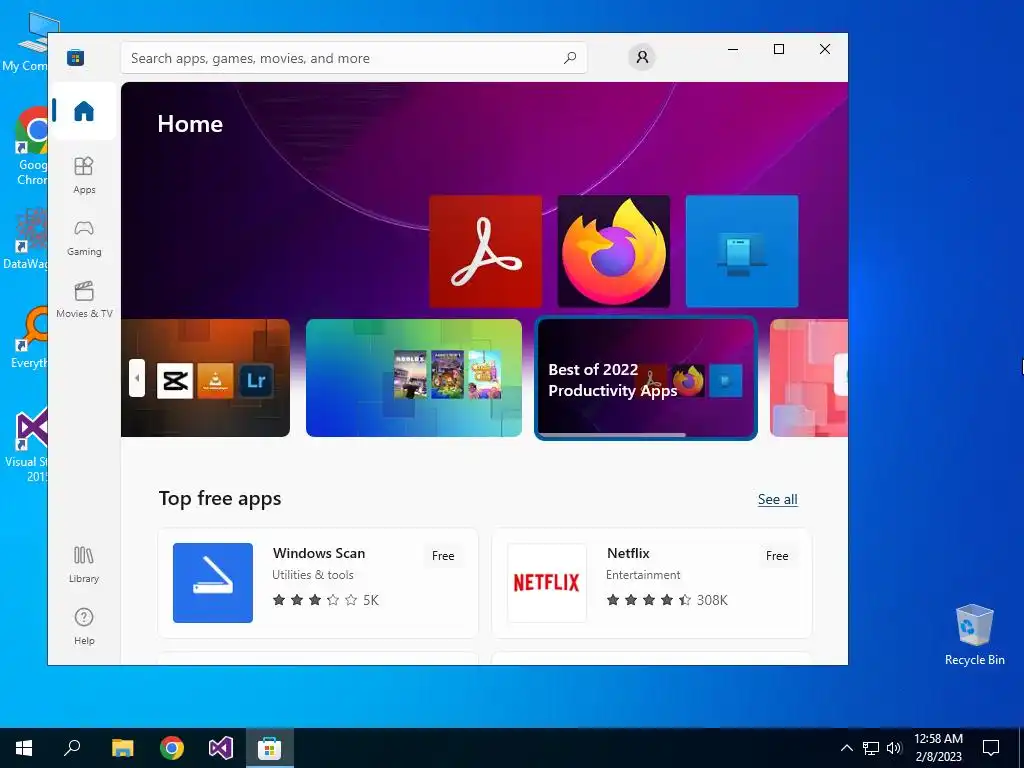Select the games collection carousel card

tap(414, 377)
